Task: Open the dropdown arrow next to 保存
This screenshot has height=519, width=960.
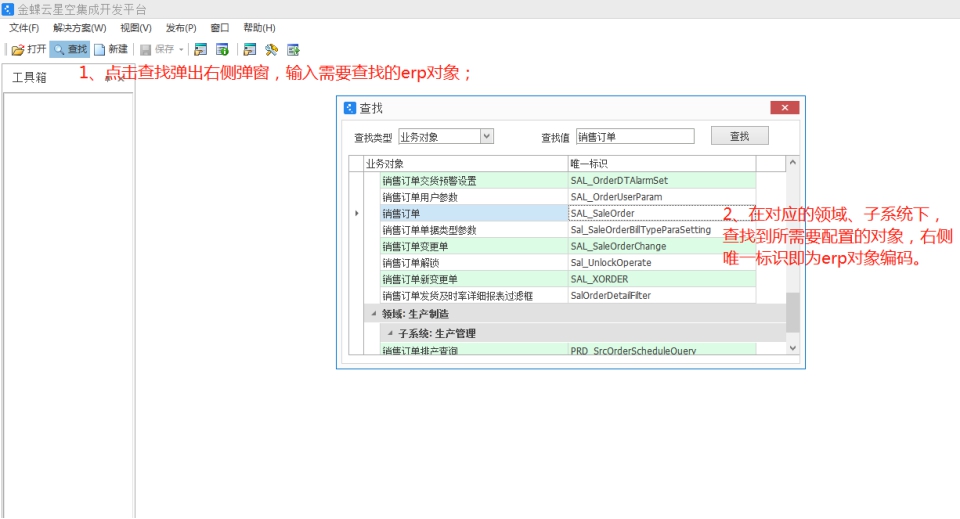Action: [x=181, y=50]
